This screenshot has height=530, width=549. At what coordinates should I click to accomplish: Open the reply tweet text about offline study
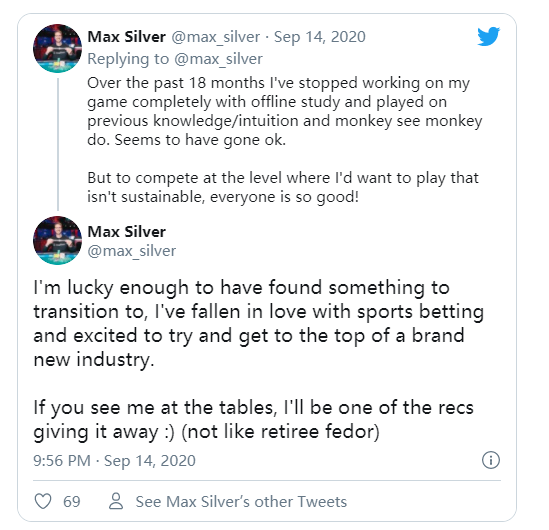[285, 111]
